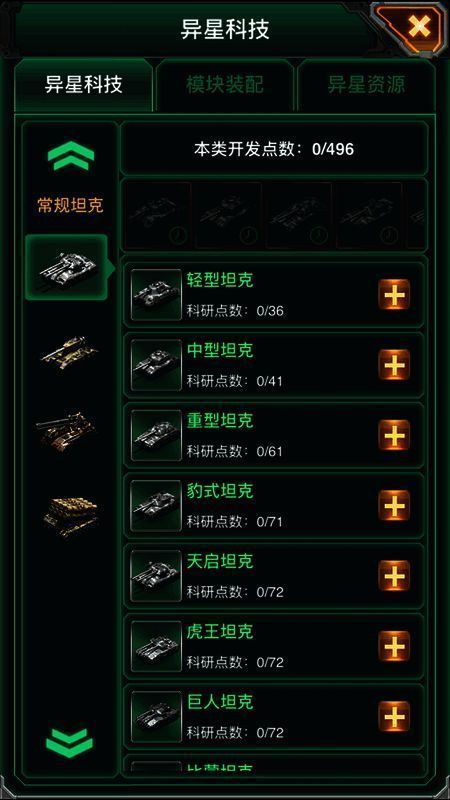
Task: Select the rocket launcher category in sidebar
Action: pos(70,515)
